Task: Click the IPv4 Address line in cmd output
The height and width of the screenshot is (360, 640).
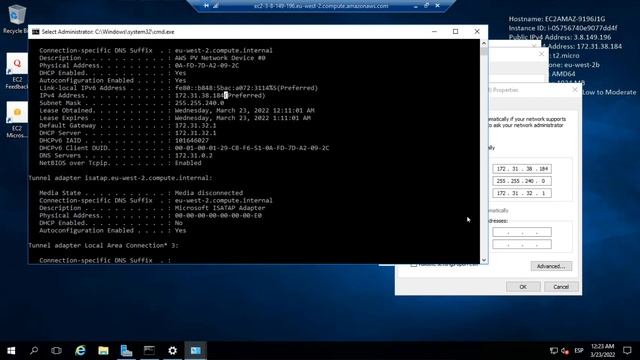Action: click(x=152, y=96)
